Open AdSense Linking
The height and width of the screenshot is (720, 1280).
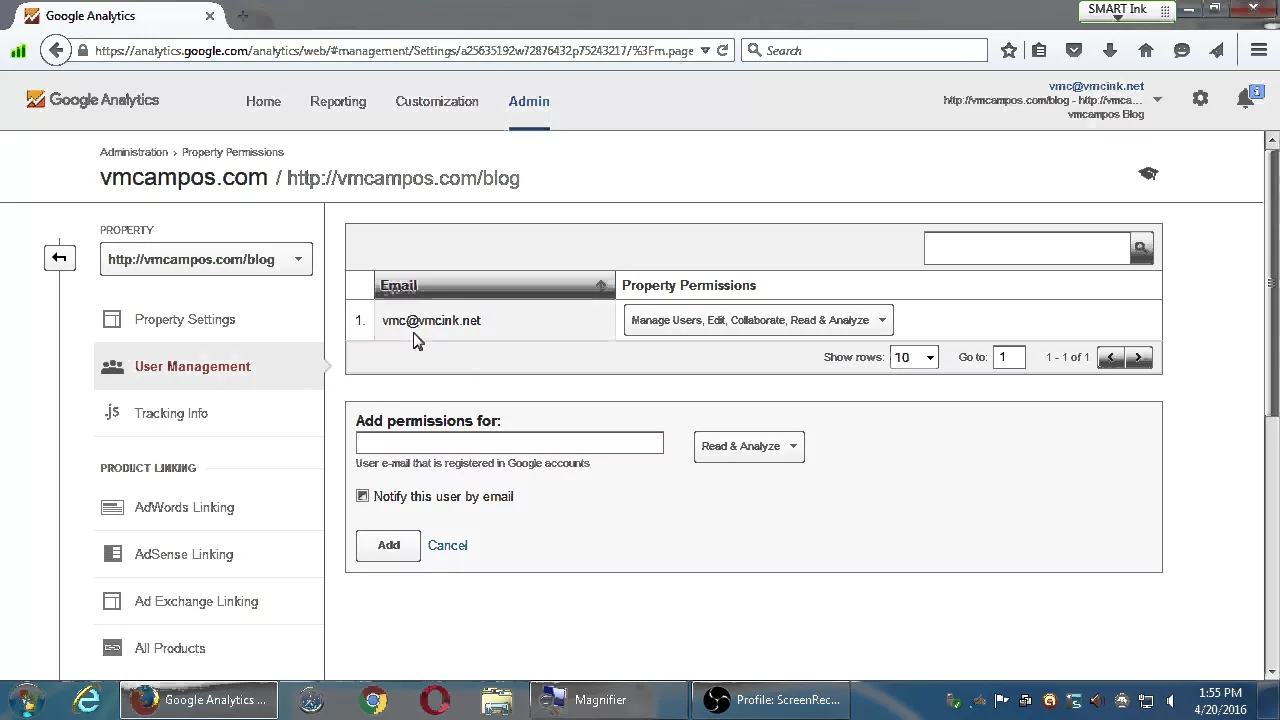point(184,554)
